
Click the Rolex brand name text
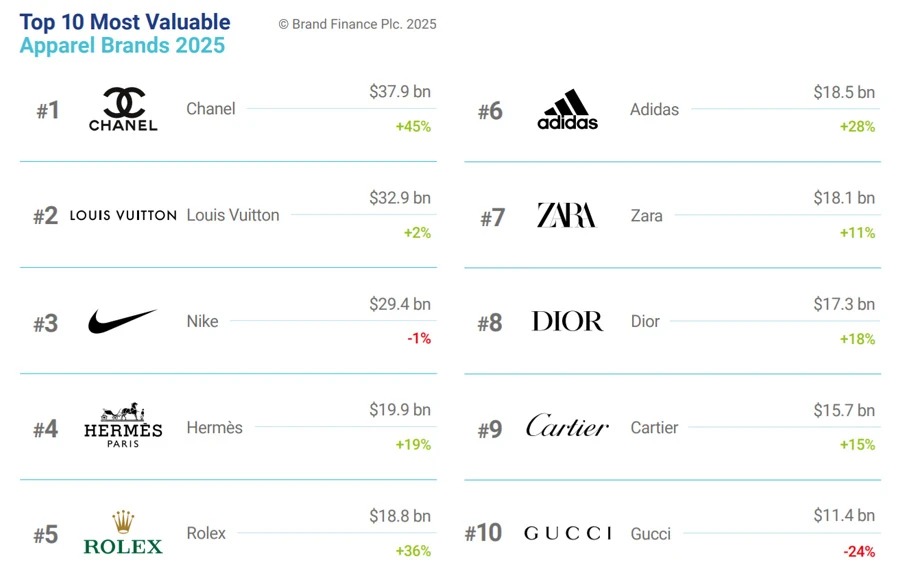[206, 533]
